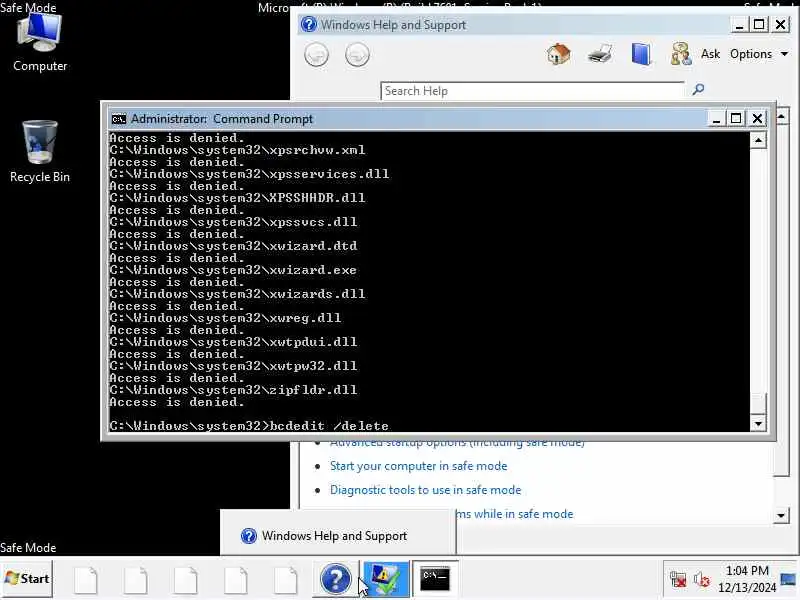The width and height of the screenshot is (800, 600).
Task: Select the Recycle Bin desktop icon
Action: tap(40, 152)
